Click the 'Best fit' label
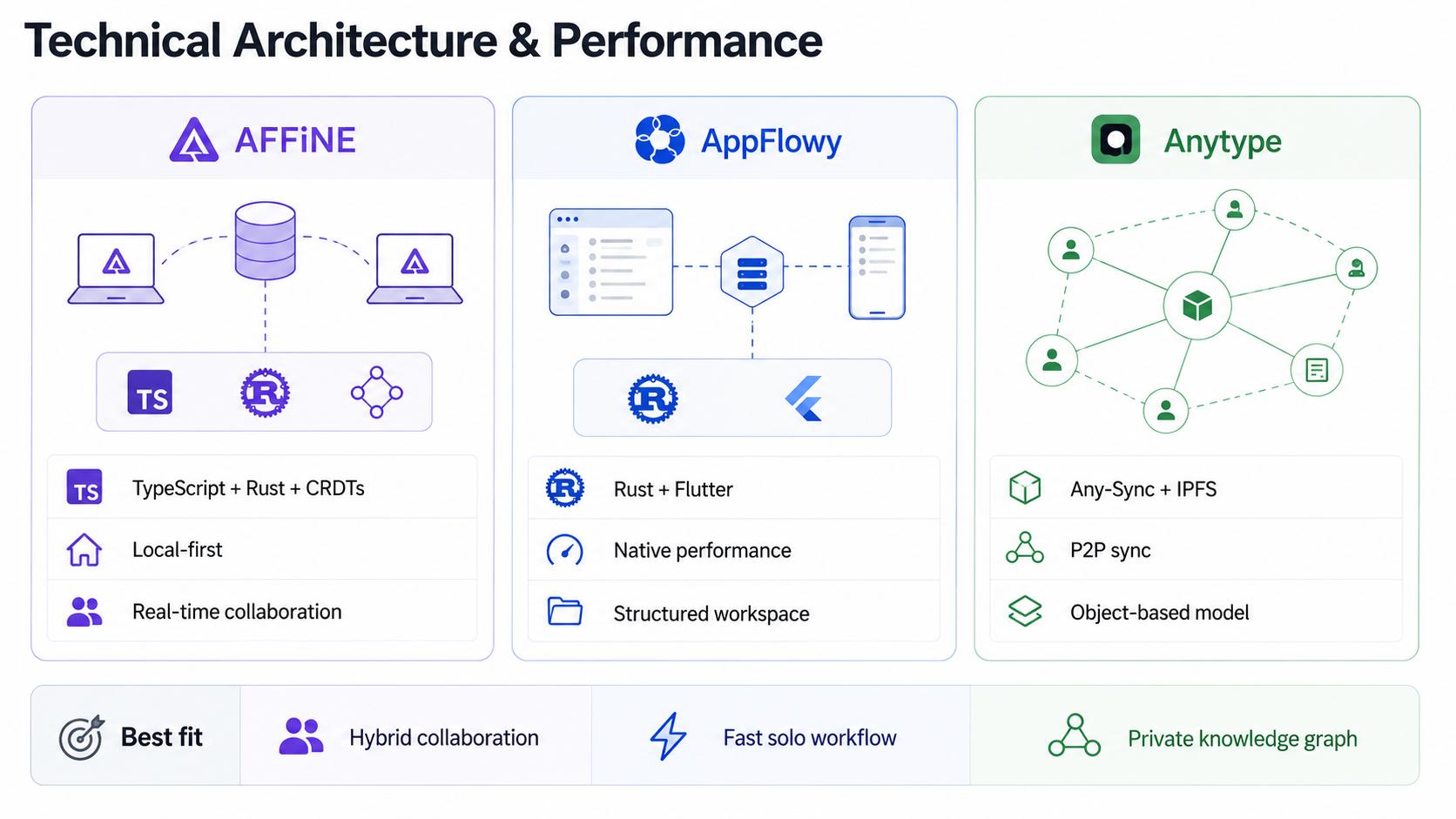This screenshot has width=1456, height=819. pos(162,737)
